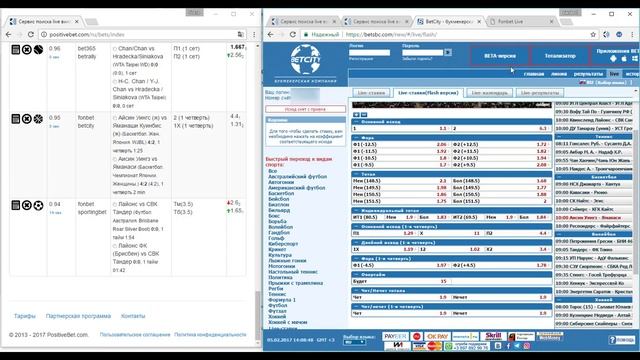The height and width of the screenshot is (360, 640).
Task: Bookmark the BetCity page with the star icon
Action: [593, 35]
